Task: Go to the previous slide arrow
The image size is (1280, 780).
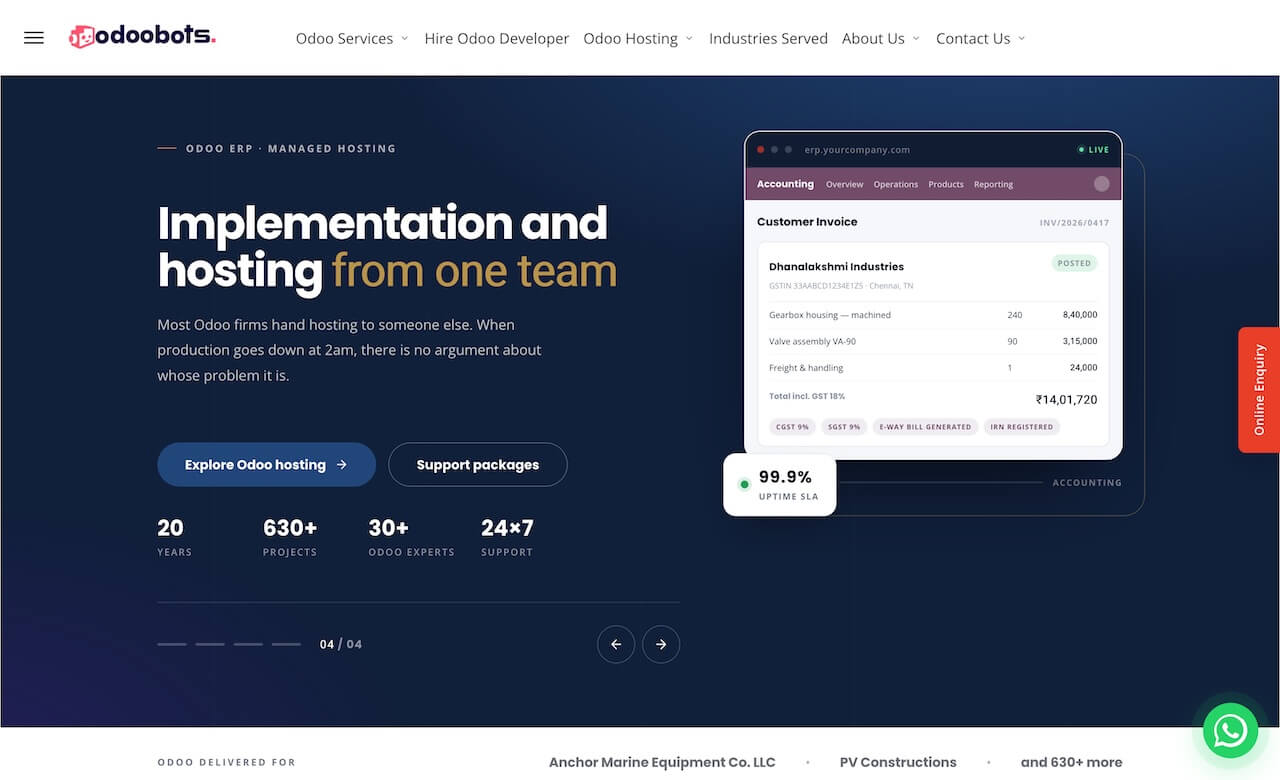Action: 616,644
